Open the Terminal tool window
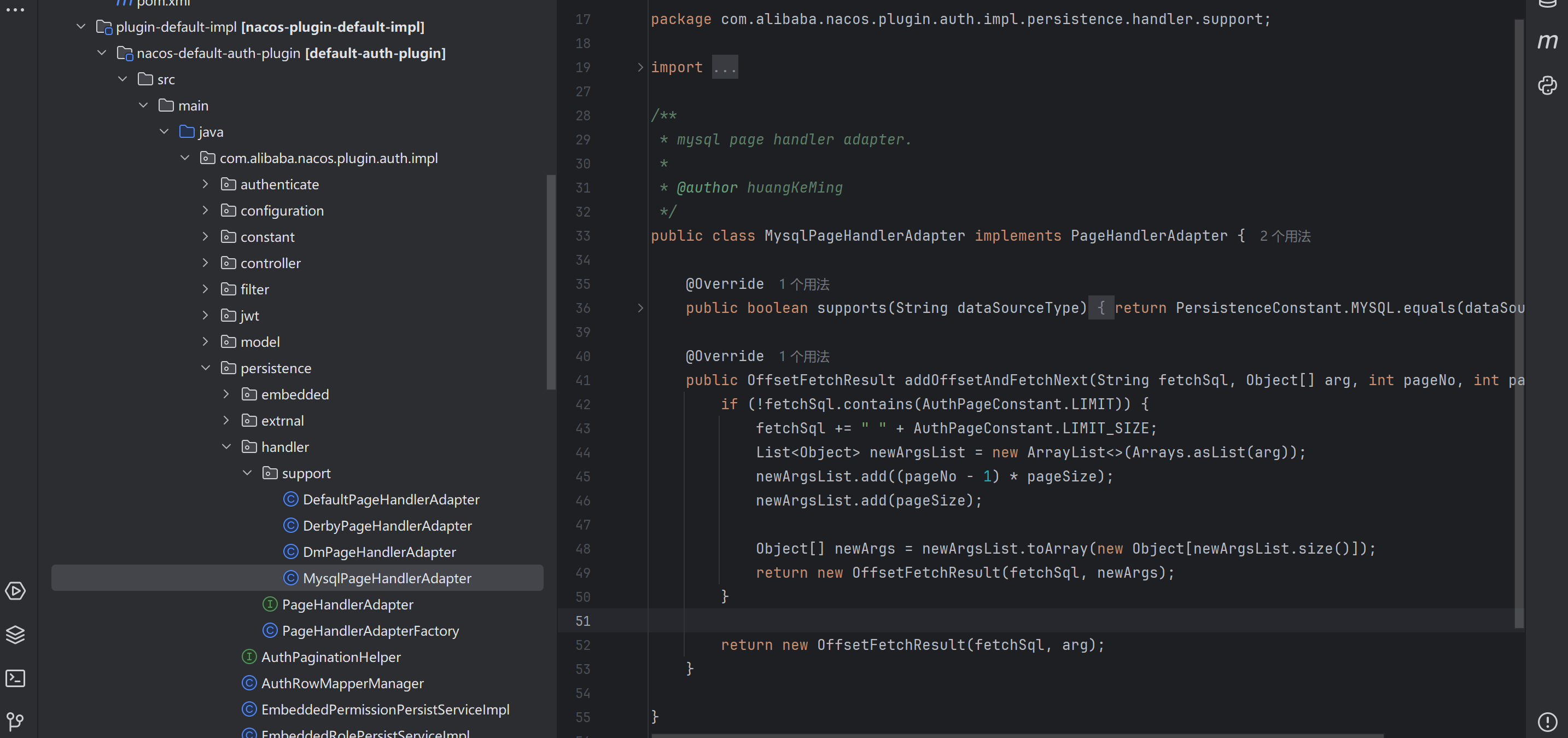 15,678
